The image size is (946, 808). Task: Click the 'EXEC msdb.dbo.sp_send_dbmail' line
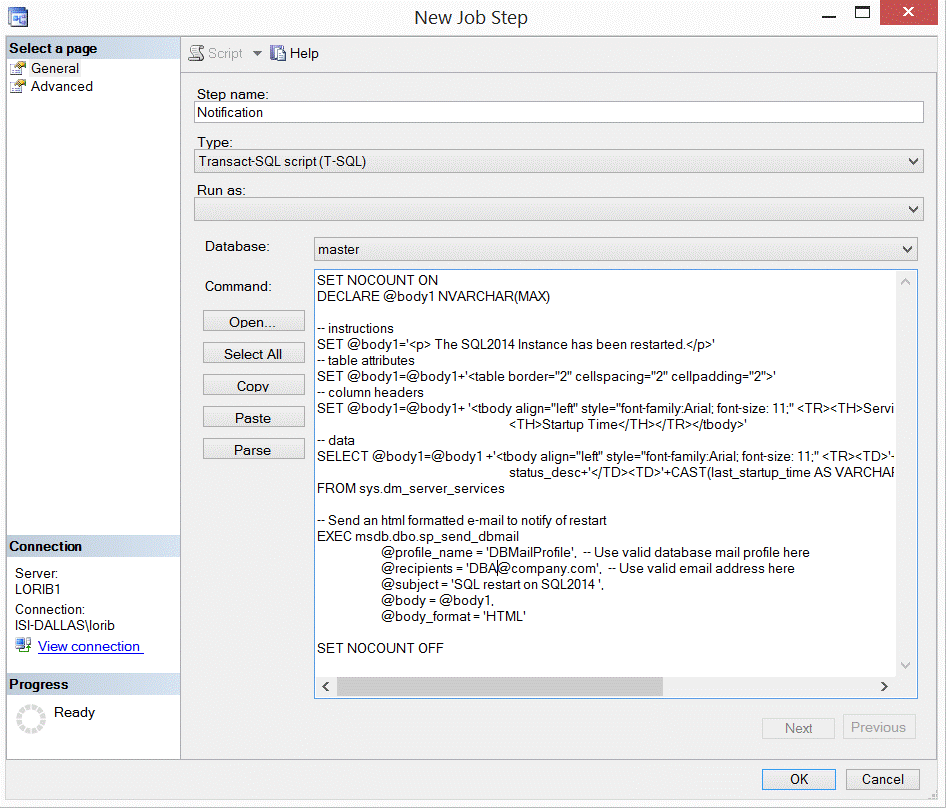418,536
